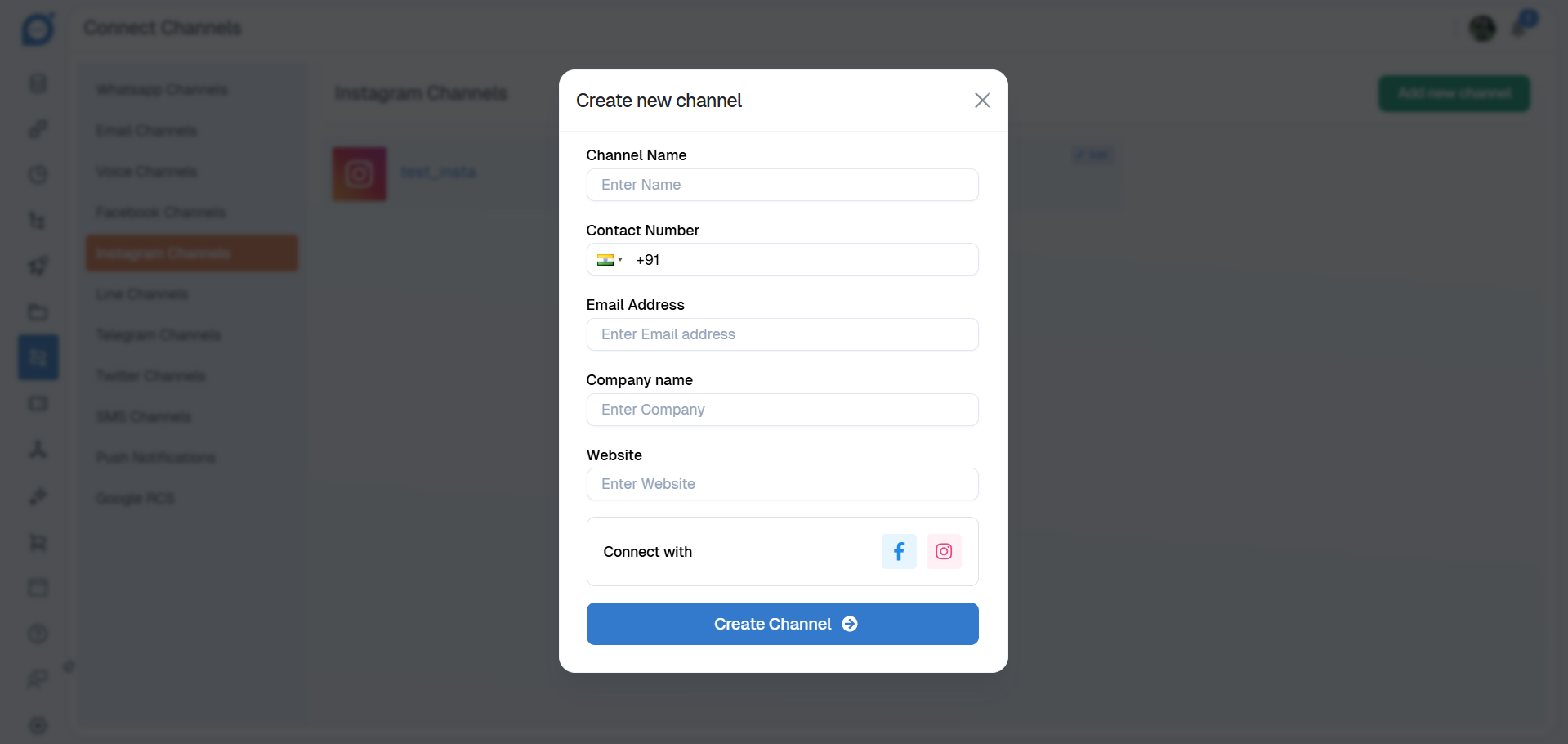Open Facebook Channels in the sidebar
Image resolution: width=1568 pixels, height=744 pixels.
pos(160,212)
